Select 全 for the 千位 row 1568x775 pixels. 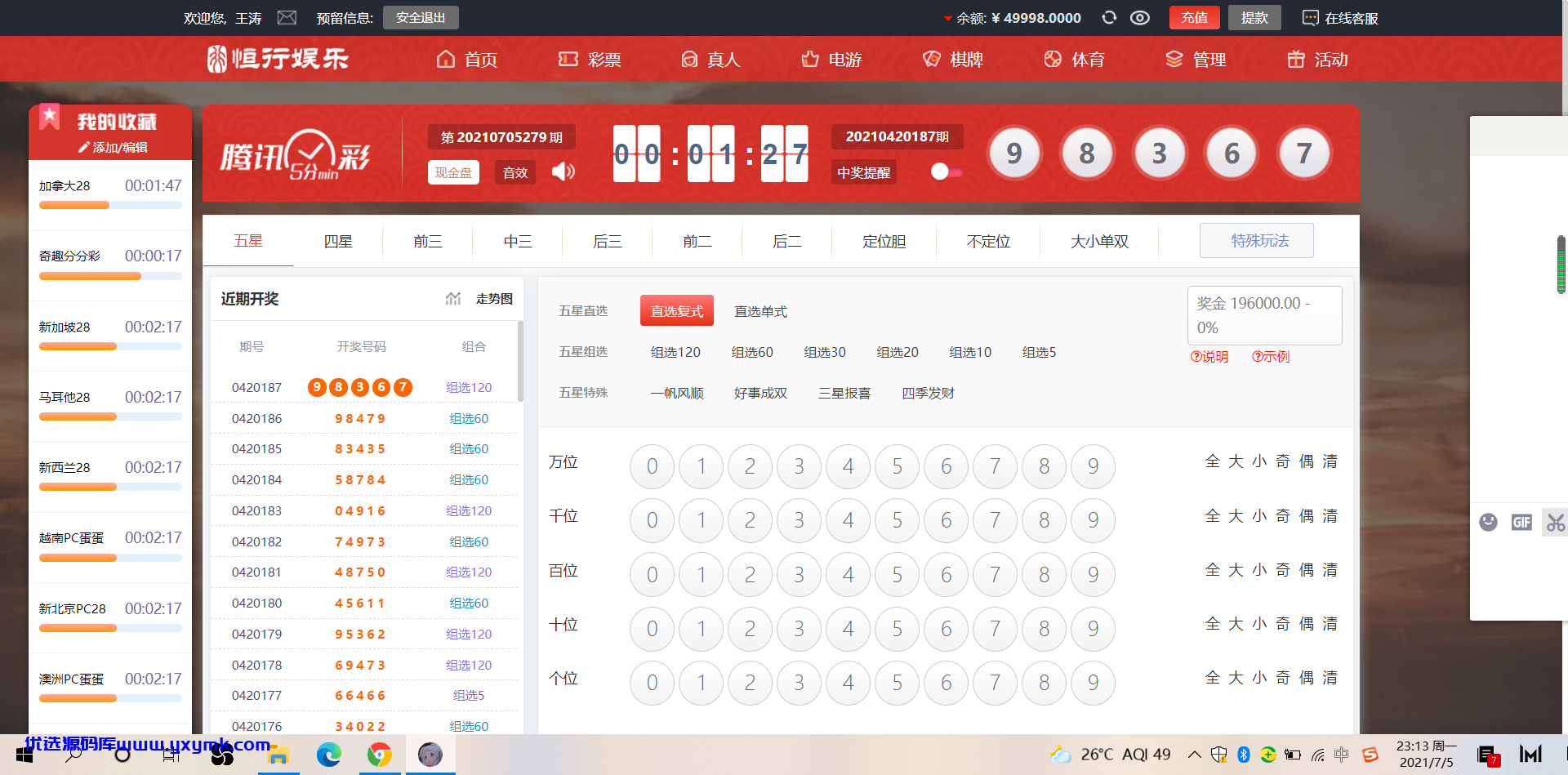1213,516
